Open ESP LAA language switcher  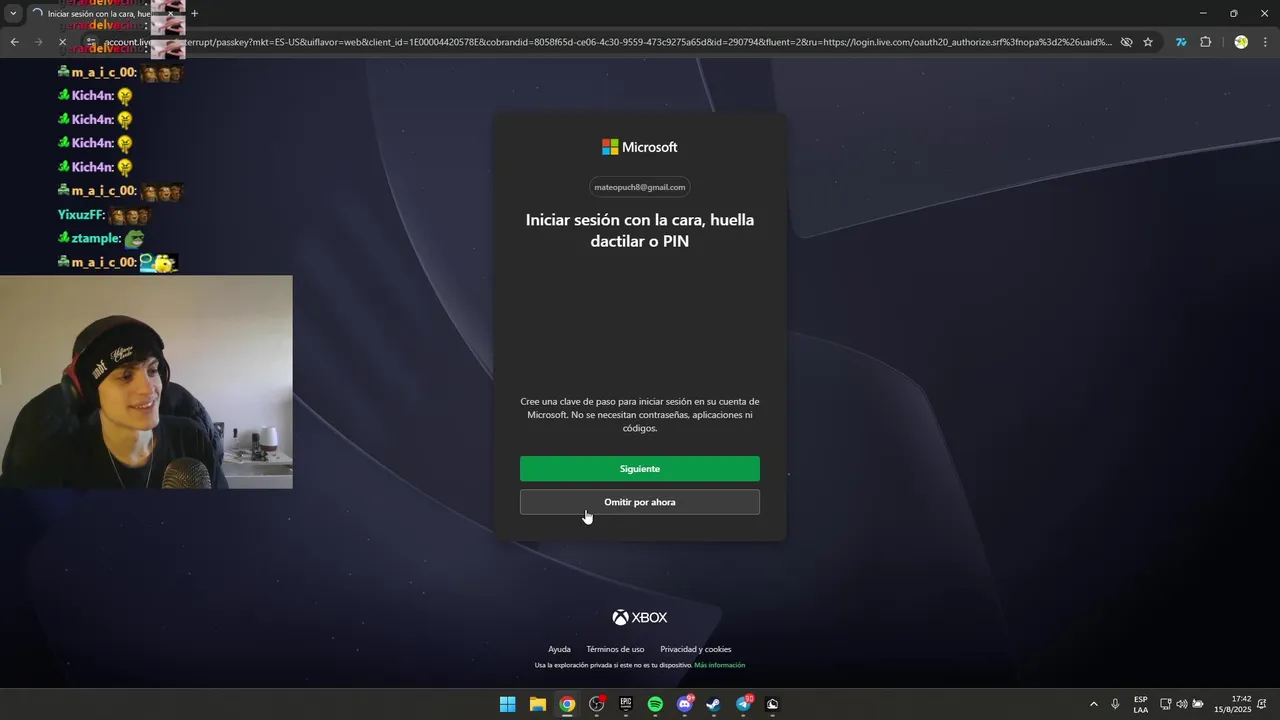[x=1141, y=704]
